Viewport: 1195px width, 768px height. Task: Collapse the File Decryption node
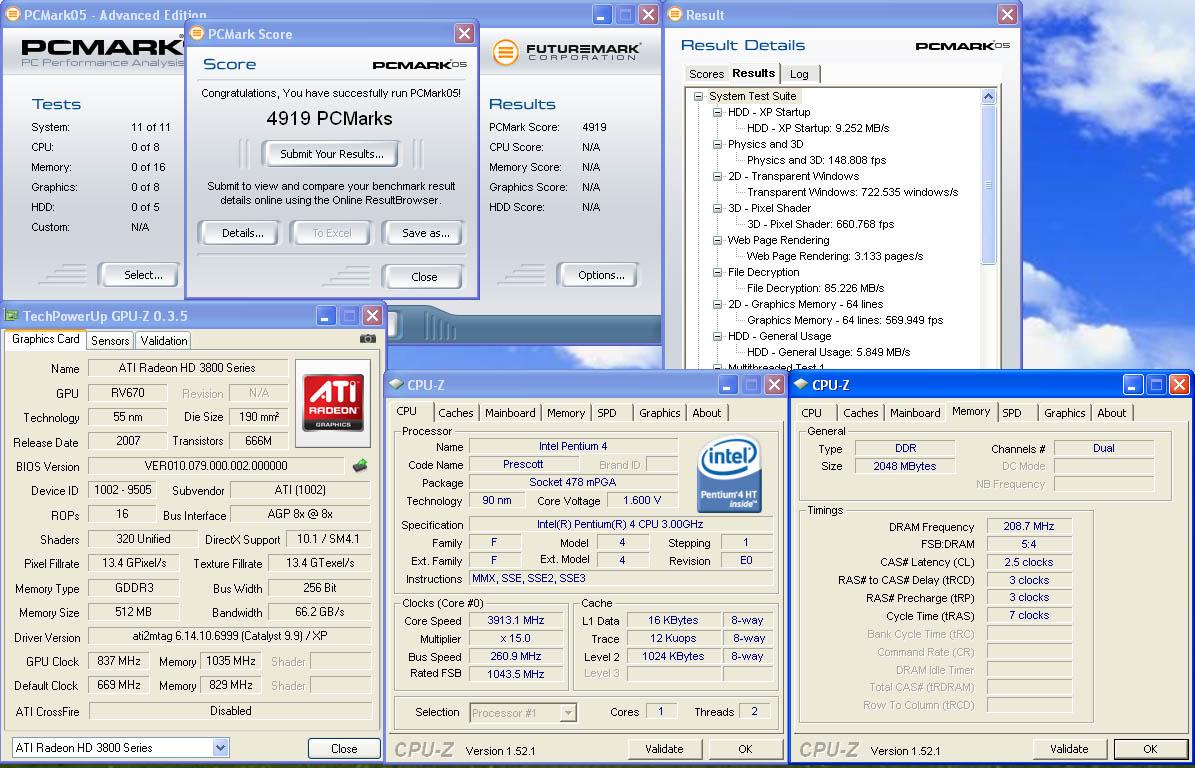click(717, 272)
